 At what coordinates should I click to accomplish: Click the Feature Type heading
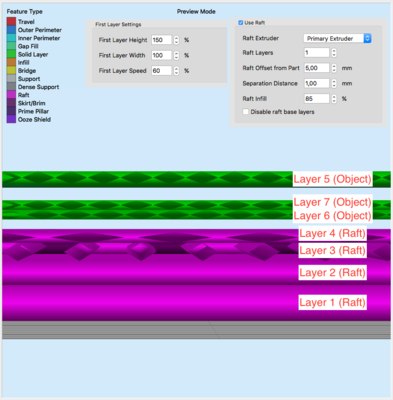tap(25, 12)
